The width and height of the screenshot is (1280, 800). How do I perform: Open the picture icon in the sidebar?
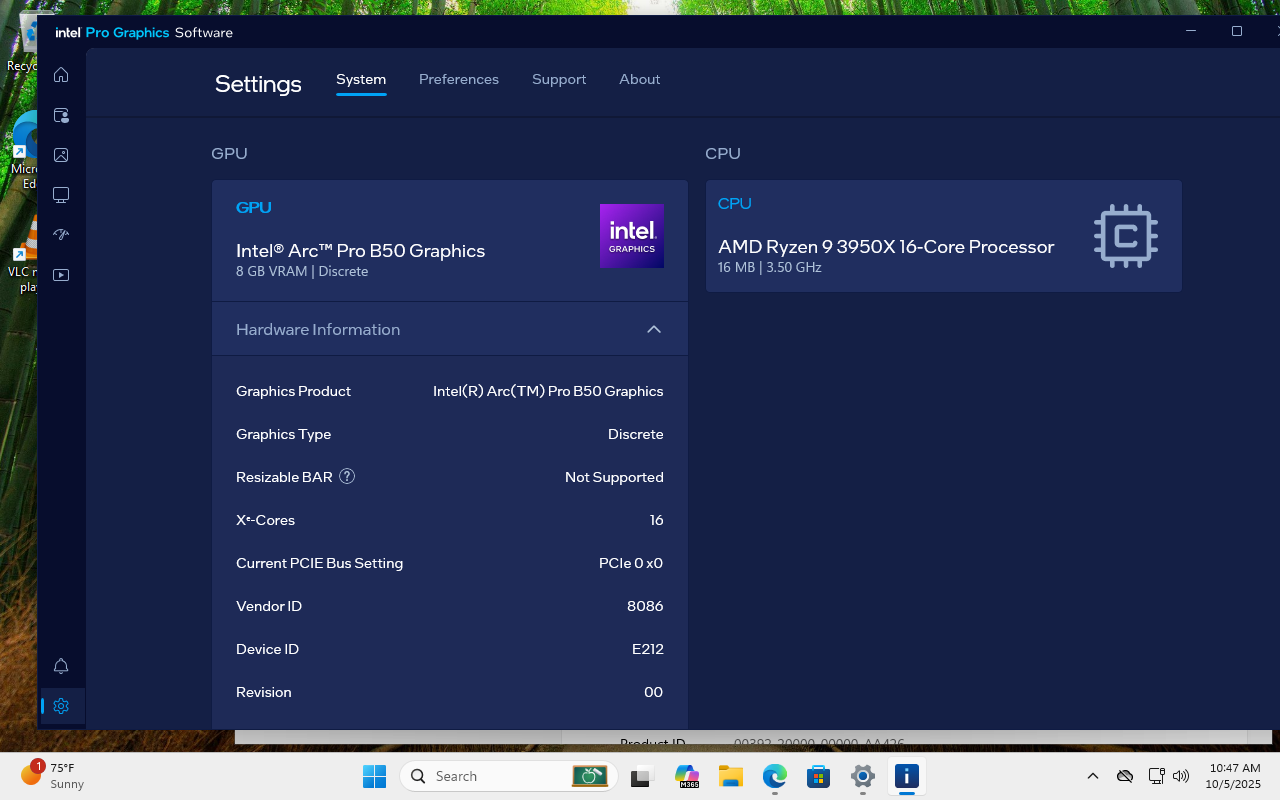click(x=61, y=155)
